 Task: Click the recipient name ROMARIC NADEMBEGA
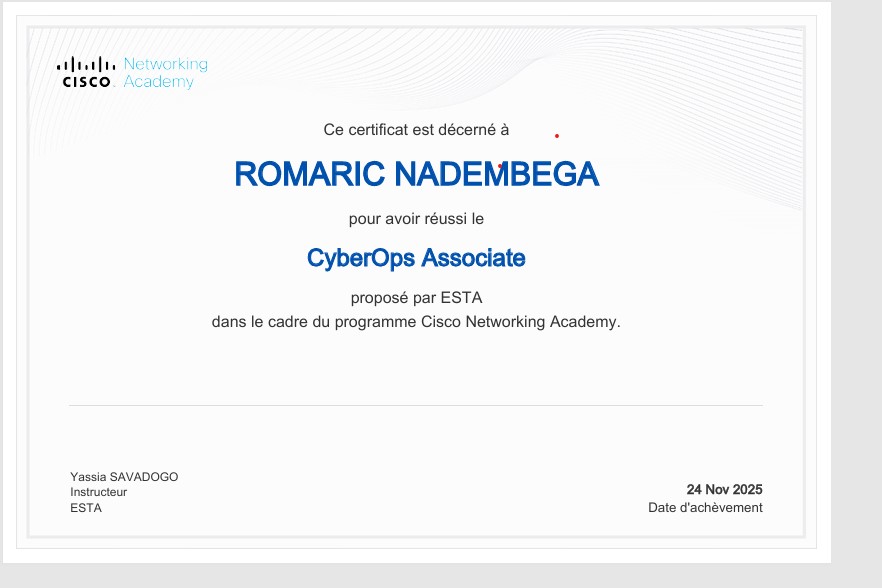[x=416, y=173]
